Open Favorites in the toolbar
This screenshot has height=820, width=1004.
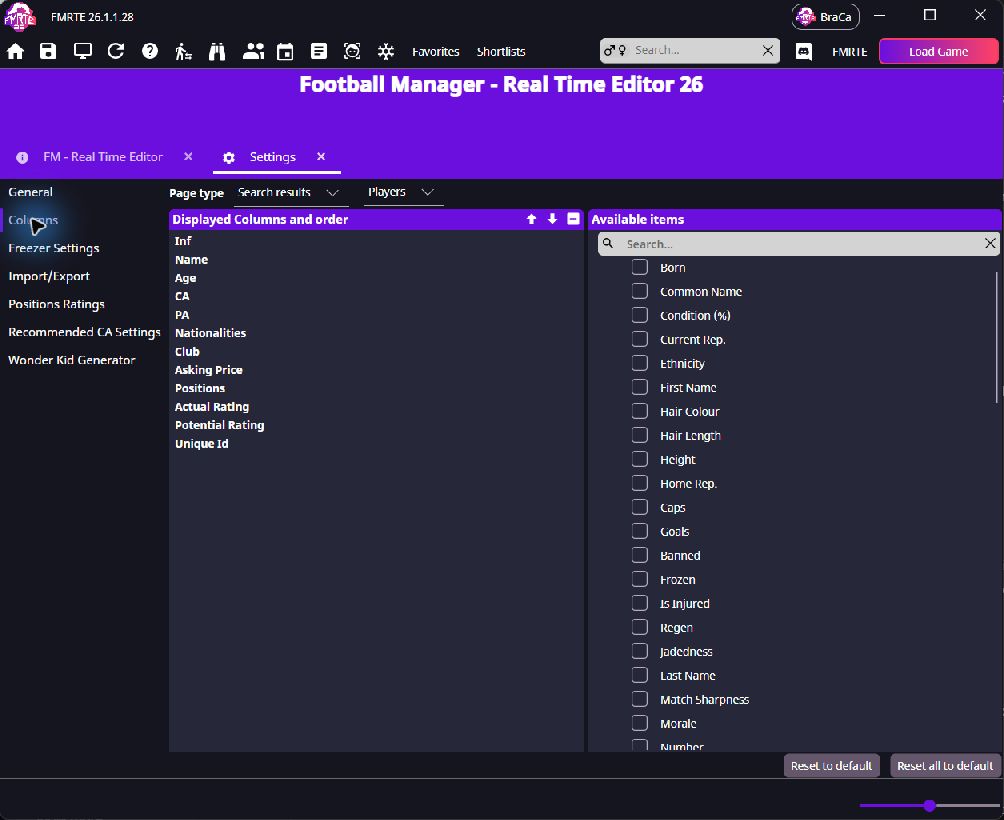pyautogui.click(x=435, y=51)
